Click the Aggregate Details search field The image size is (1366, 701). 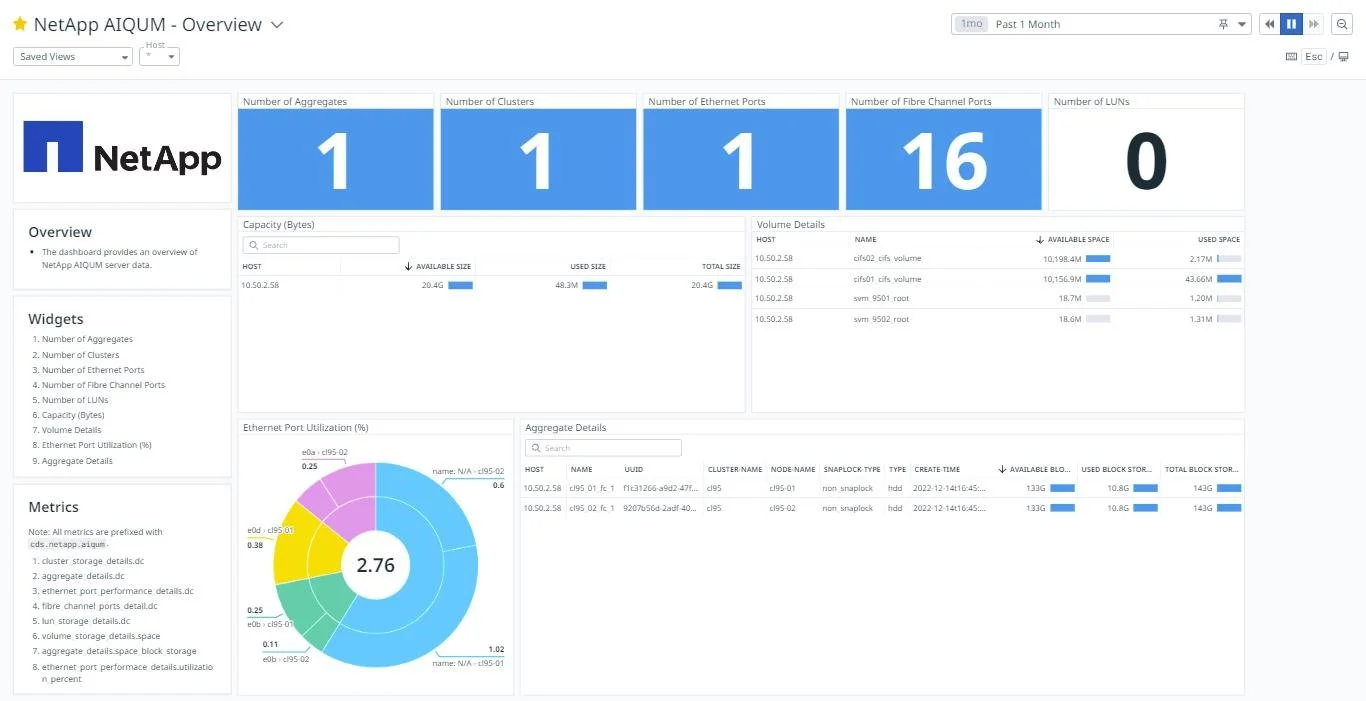(602, 447)
